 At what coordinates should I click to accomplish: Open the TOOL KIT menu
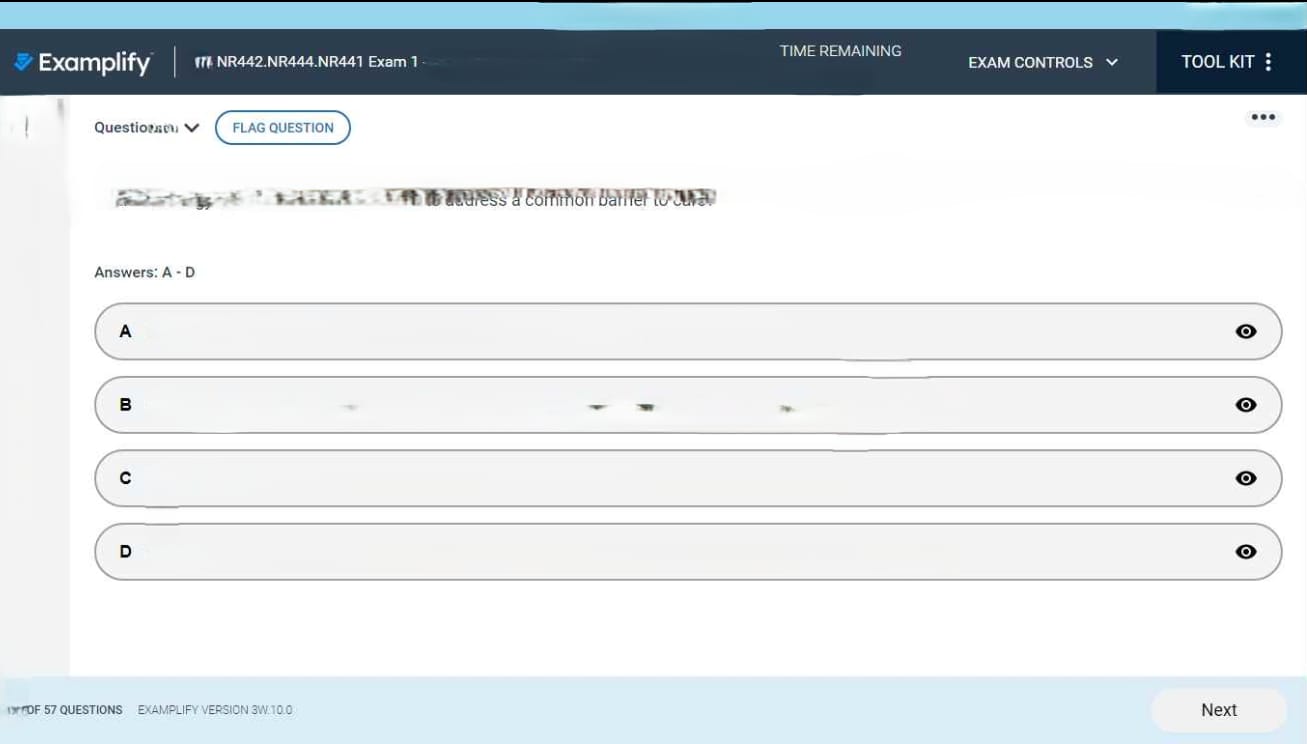[x=1227, y=62]
